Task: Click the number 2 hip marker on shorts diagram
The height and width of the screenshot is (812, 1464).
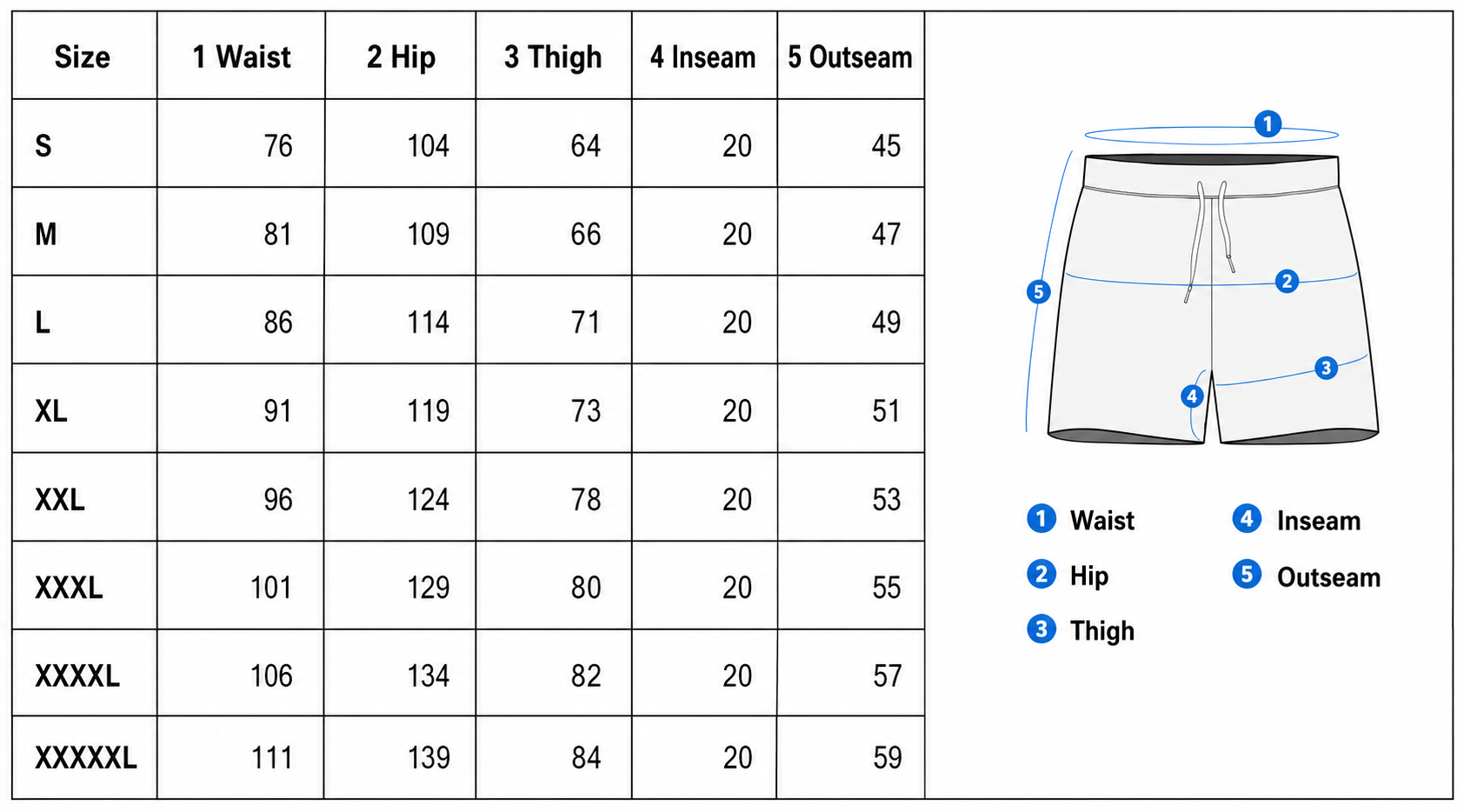Action: (x=1287, y=281)
